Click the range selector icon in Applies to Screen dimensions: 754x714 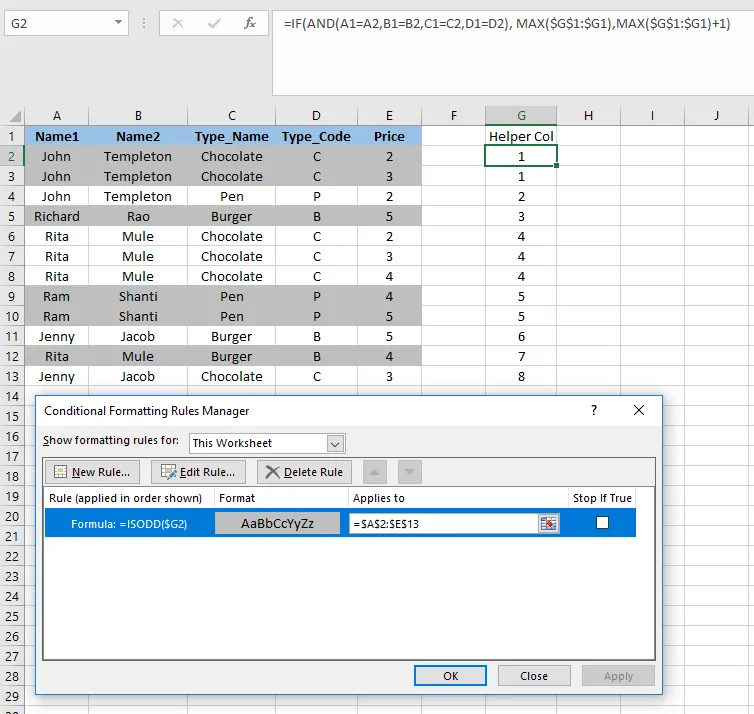point(548,523)
